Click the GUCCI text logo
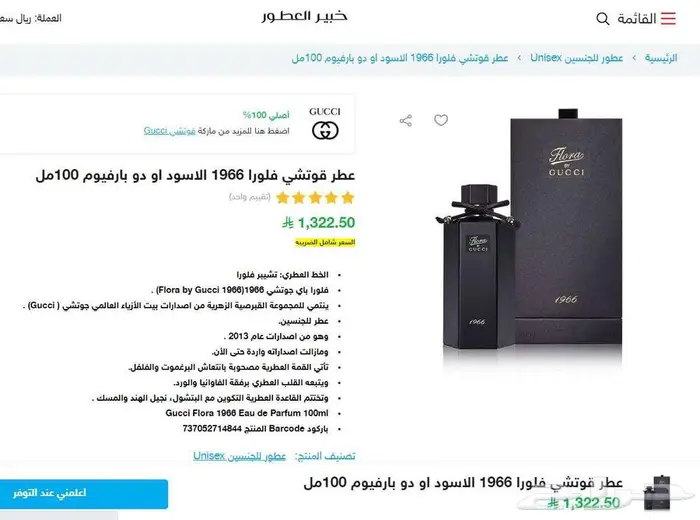The width and height of the screenshot is (700, 520). click(x=325, y=112)
